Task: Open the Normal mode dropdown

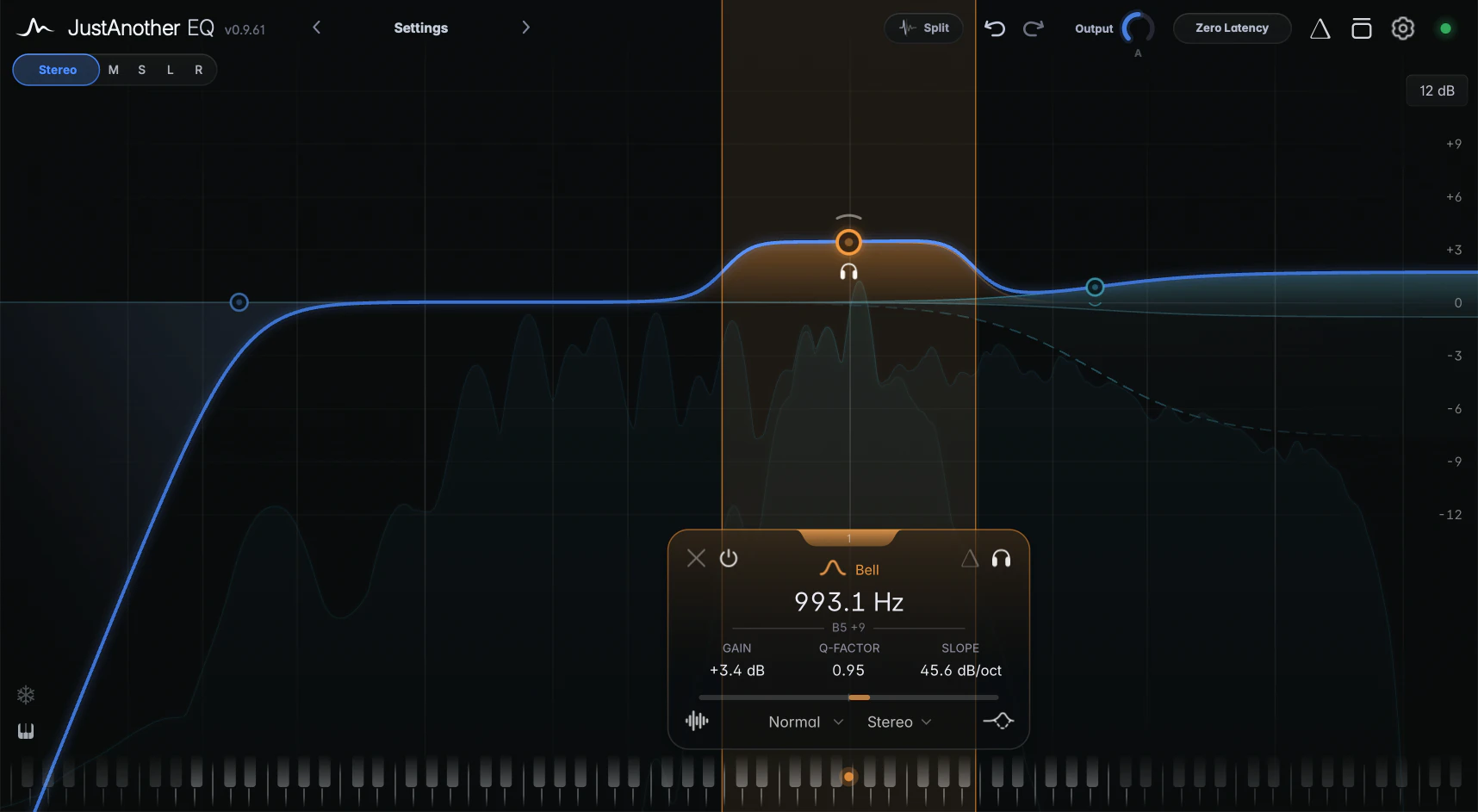Action: 805,722
